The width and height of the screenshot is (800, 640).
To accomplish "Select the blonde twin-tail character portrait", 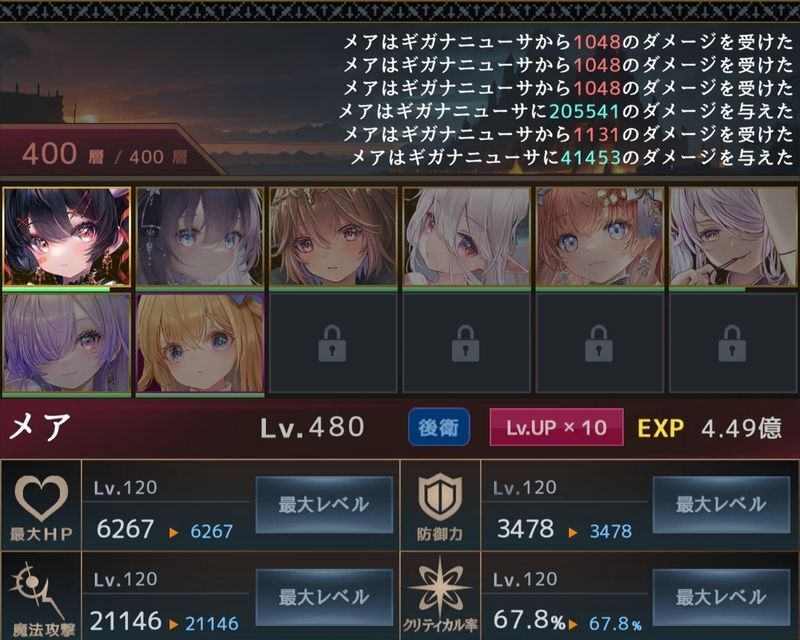I will pyautogui.click(x=200, y=343).
